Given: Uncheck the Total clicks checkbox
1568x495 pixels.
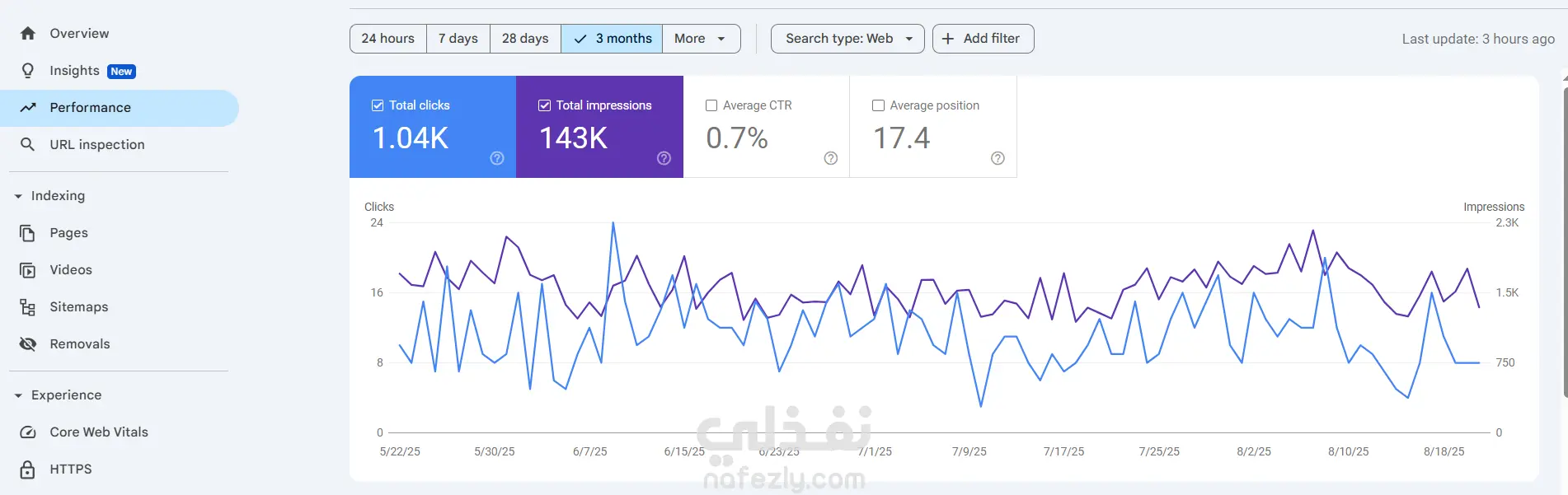Looking at the screenshot, I should [378, 105].
